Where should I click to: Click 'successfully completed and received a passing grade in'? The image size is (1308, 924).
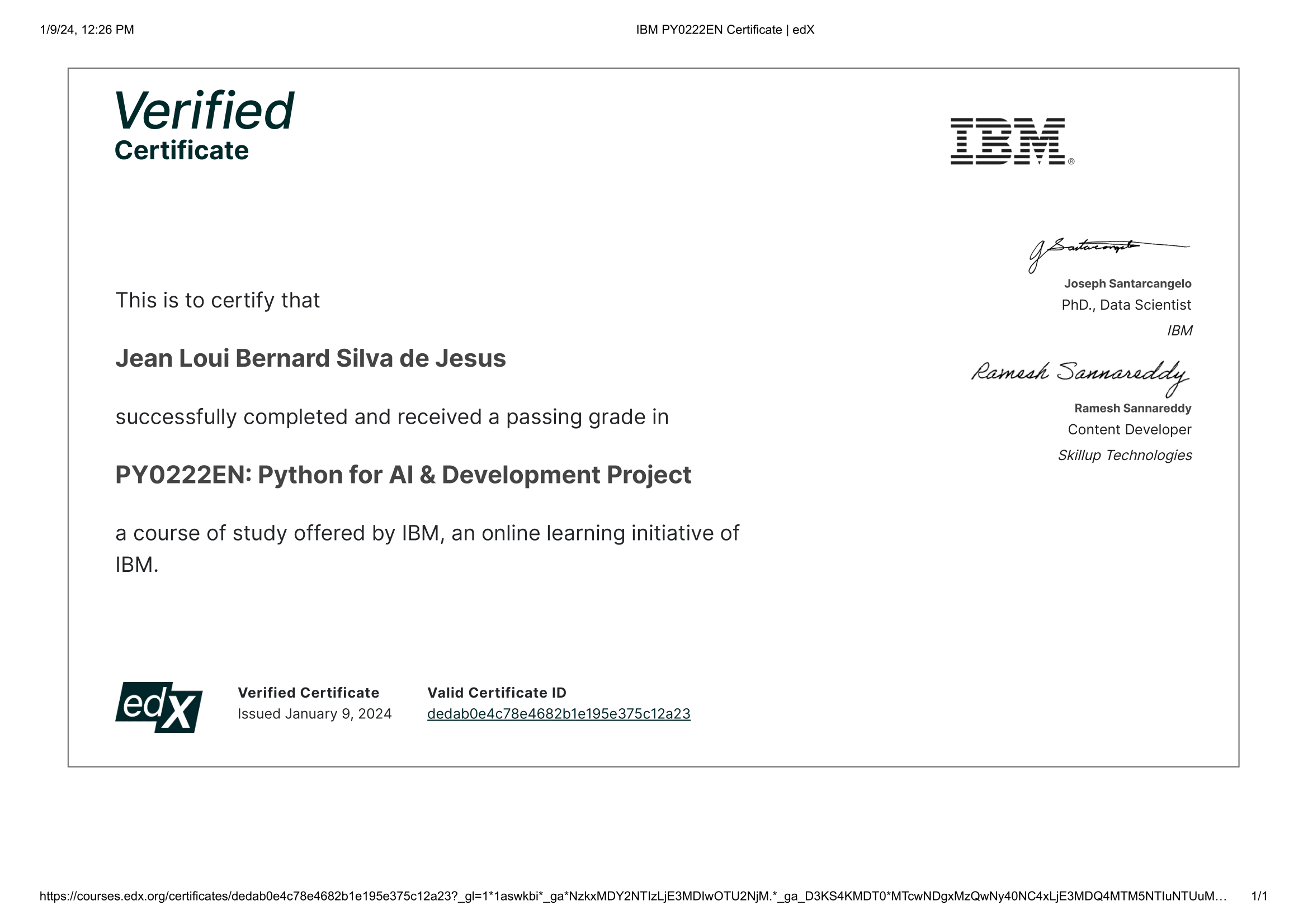(x=392, y=417)
